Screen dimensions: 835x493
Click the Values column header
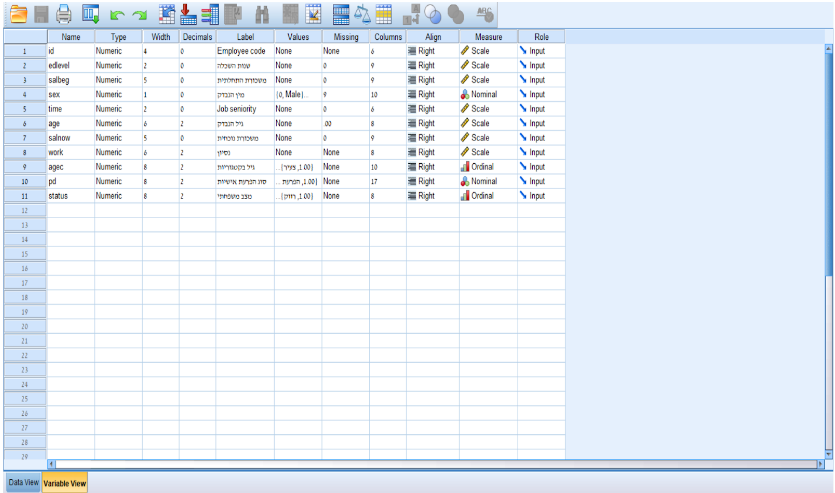(298, 37)
